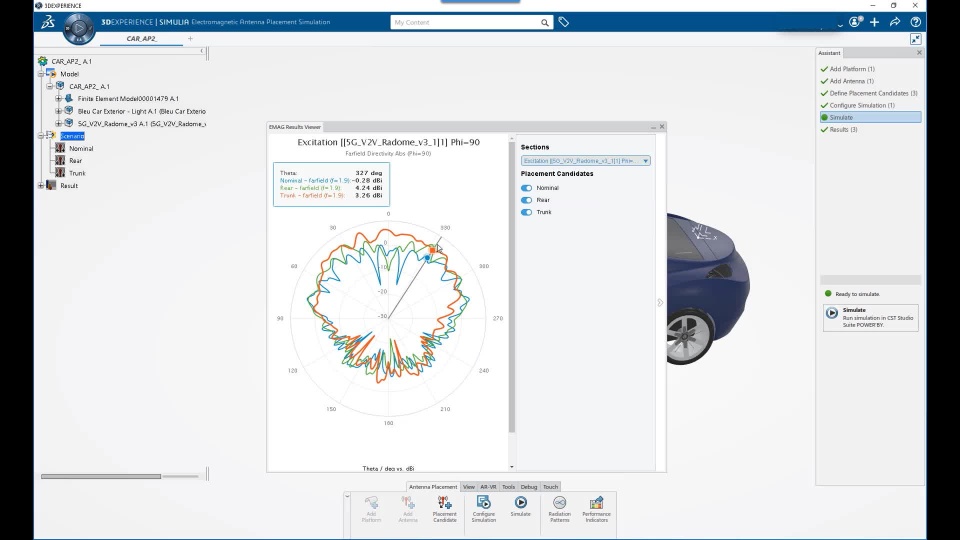The image size is (960, 540).
Task: Click the plus add-content icon in header
Action: 875,22
